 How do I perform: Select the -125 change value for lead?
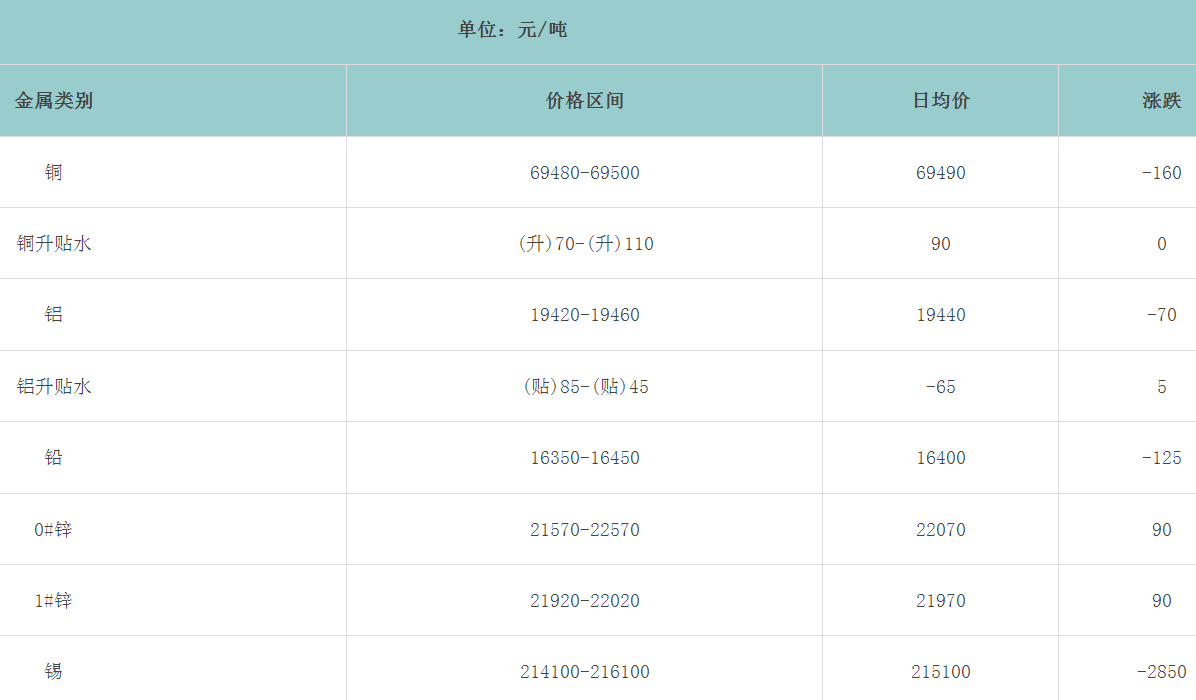point(1162,458)
